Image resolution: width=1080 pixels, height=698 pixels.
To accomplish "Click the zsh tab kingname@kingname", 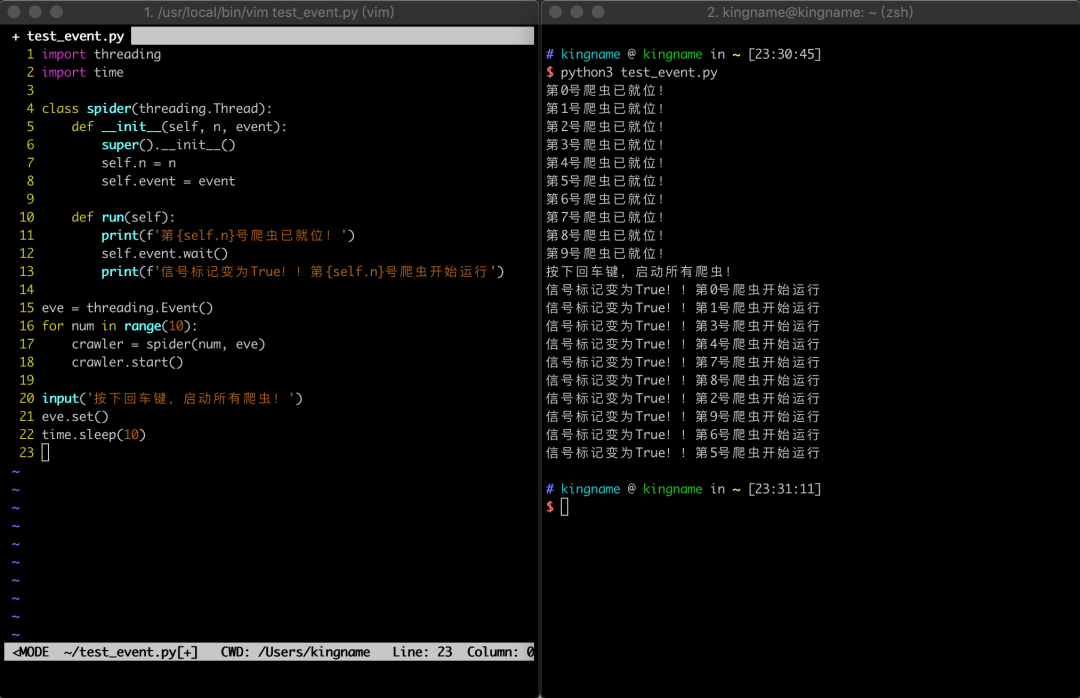I will (810, 12).
